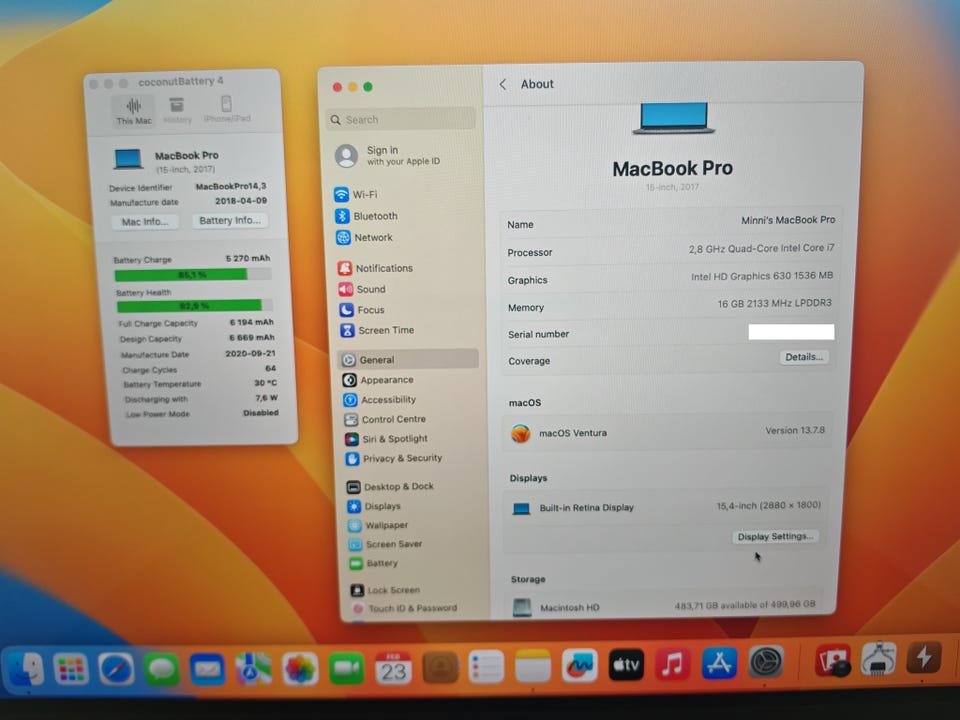
Task: Open Displays in the sidebar
Action: pos(374,506)
